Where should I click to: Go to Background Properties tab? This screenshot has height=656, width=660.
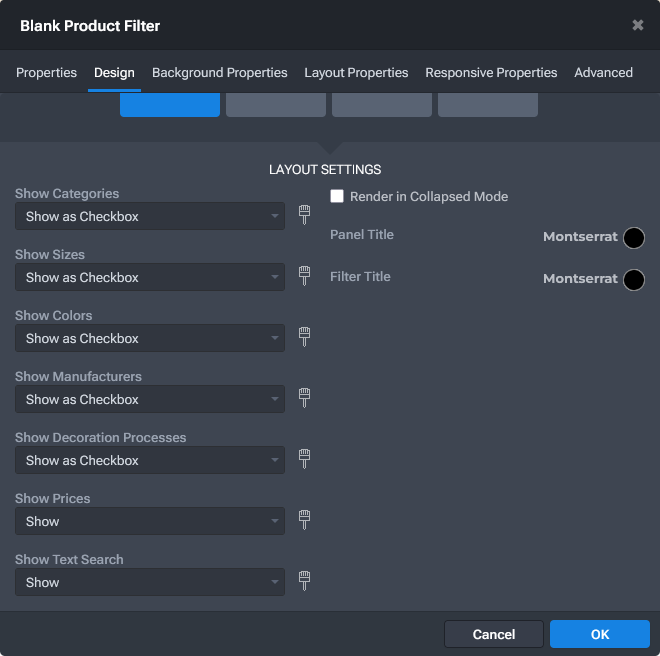click(x=220, y=72)
